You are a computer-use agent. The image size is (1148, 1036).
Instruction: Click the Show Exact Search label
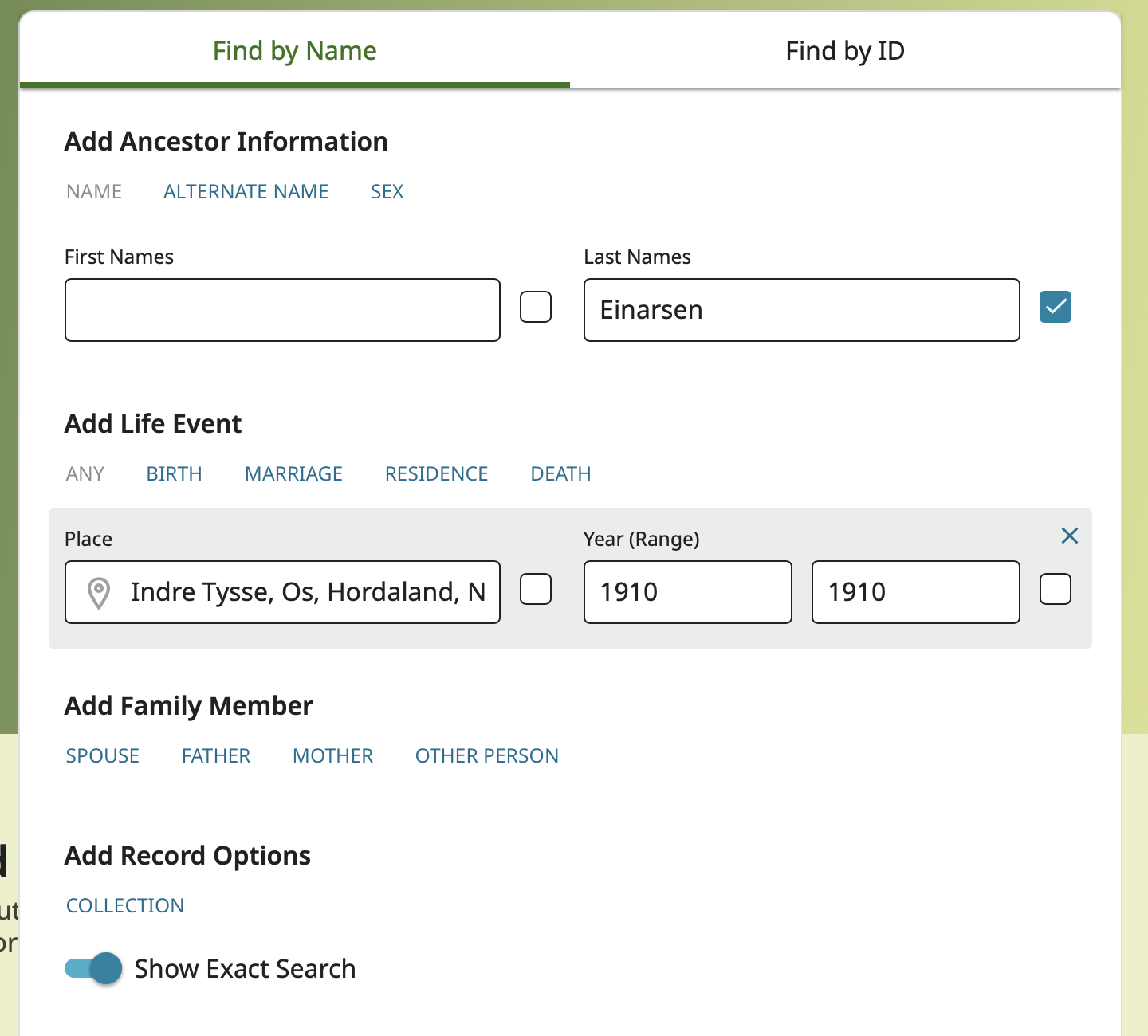pyautogui.click(x=245, y=968)
